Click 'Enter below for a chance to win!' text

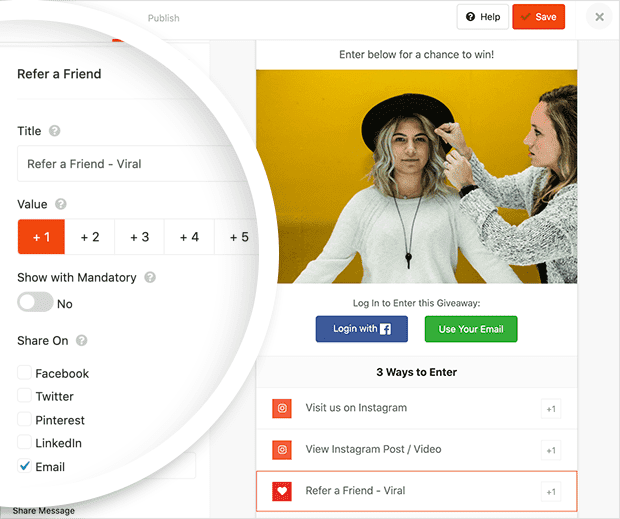(416, 54)
